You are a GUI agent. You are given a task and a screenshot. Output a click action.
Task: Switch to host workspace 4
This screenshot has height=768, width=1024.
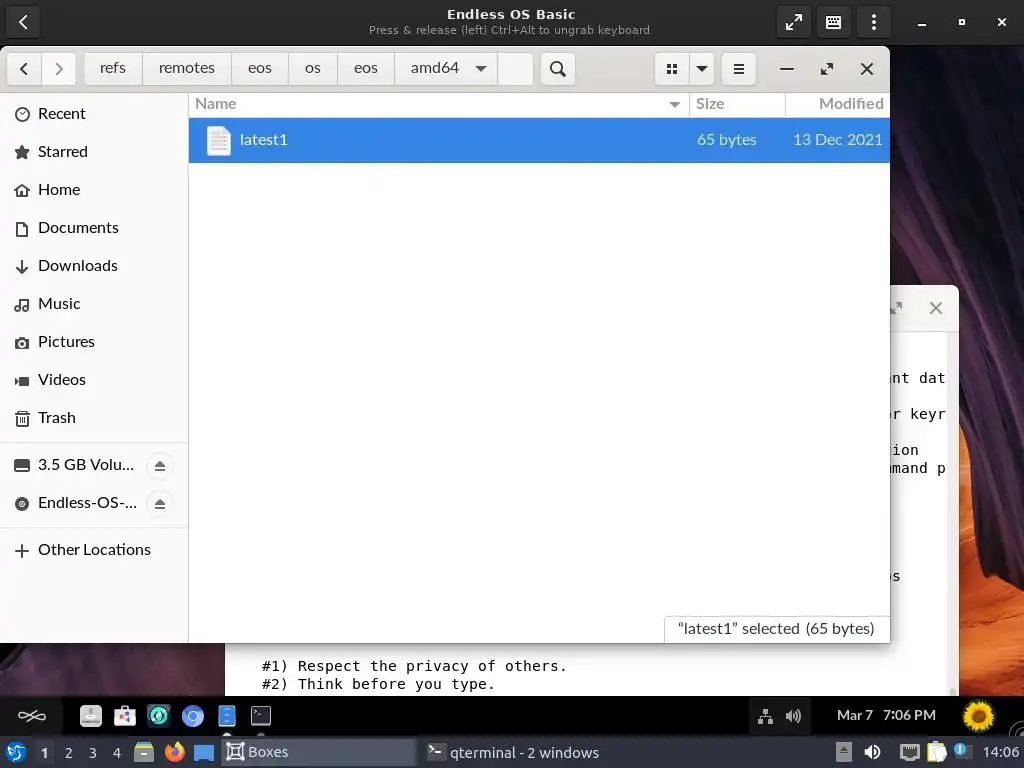point(117,753)
